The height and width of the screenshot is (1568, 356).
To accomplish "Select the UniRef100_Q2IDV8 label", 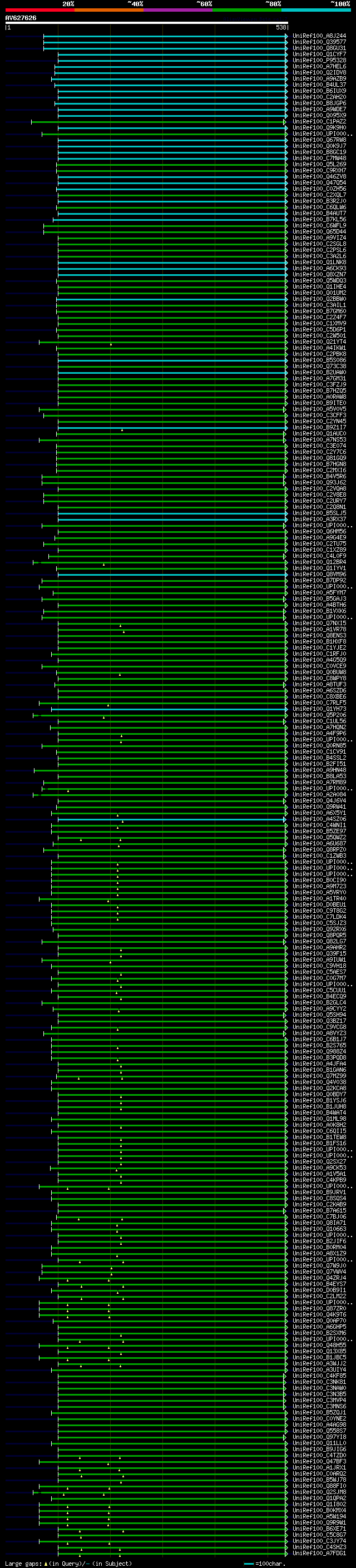I will pos(319,72).
